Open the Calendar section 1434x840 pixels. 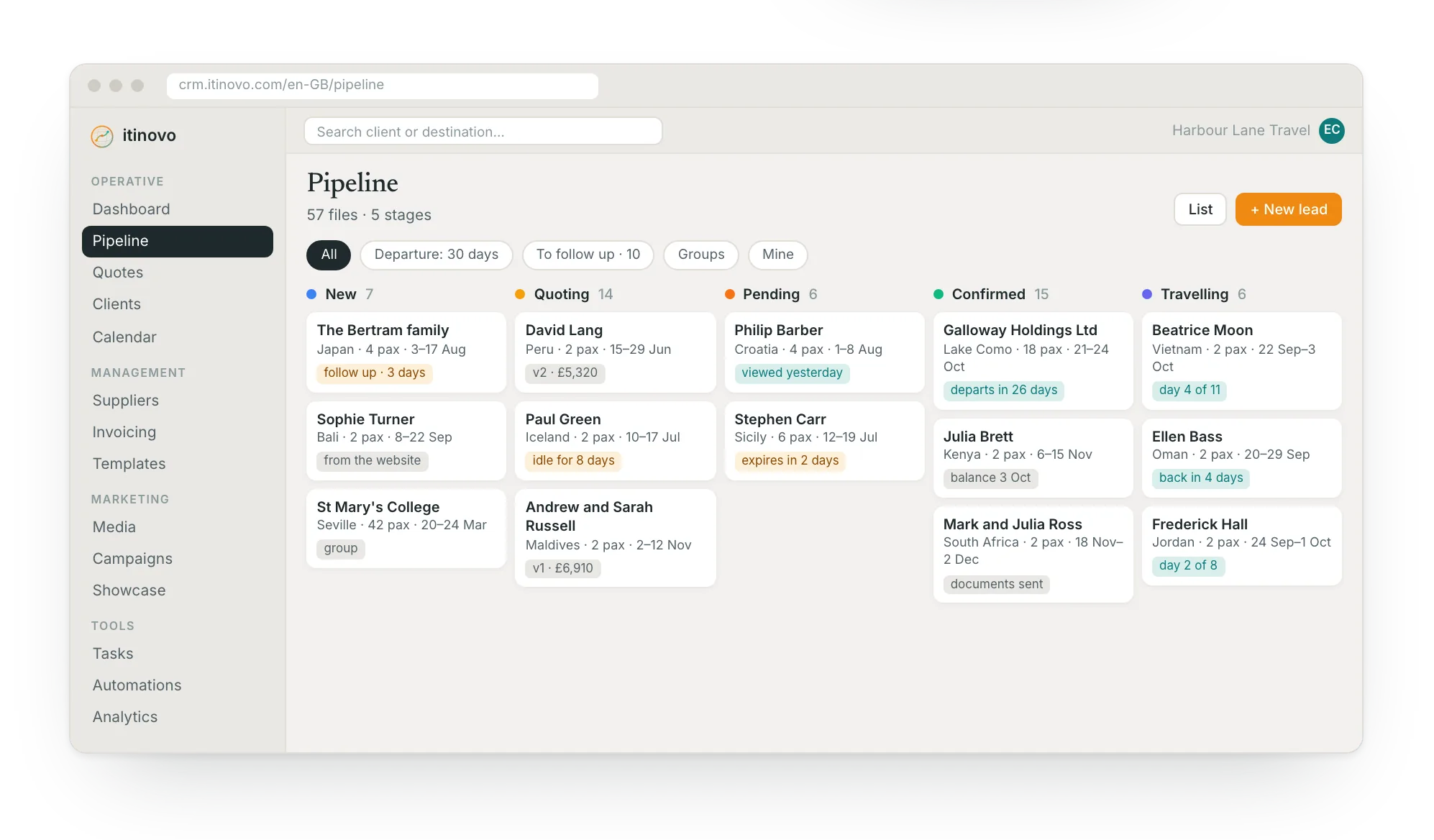177,337
